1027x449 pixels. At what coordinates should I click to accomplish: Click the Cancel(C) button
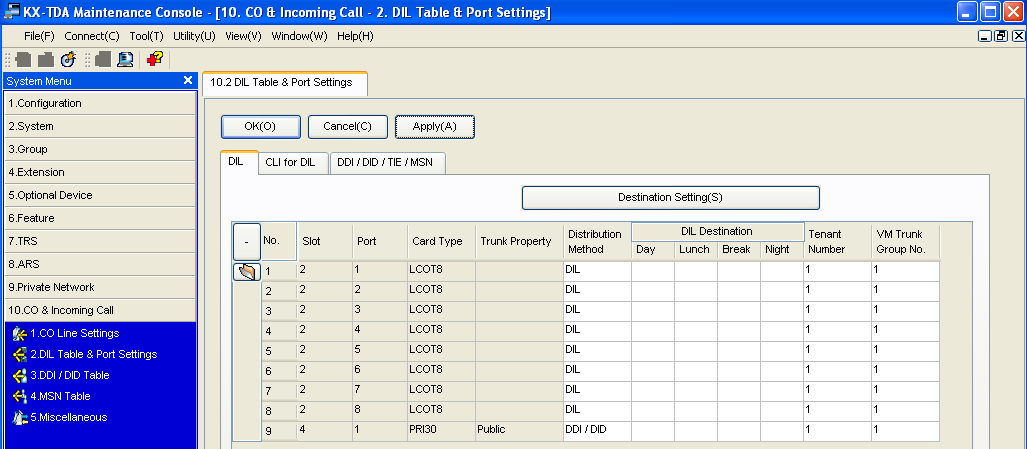pyautogui.click(x=348, y=127)
